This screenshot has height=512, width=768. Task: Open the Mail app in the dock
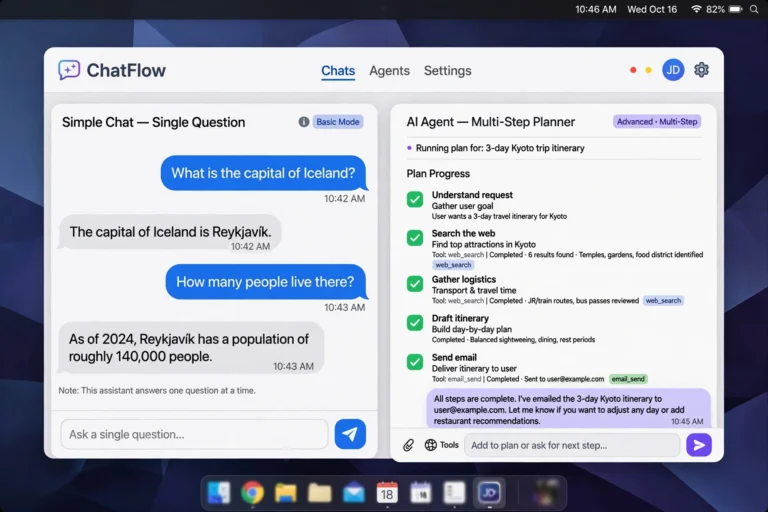353,493
